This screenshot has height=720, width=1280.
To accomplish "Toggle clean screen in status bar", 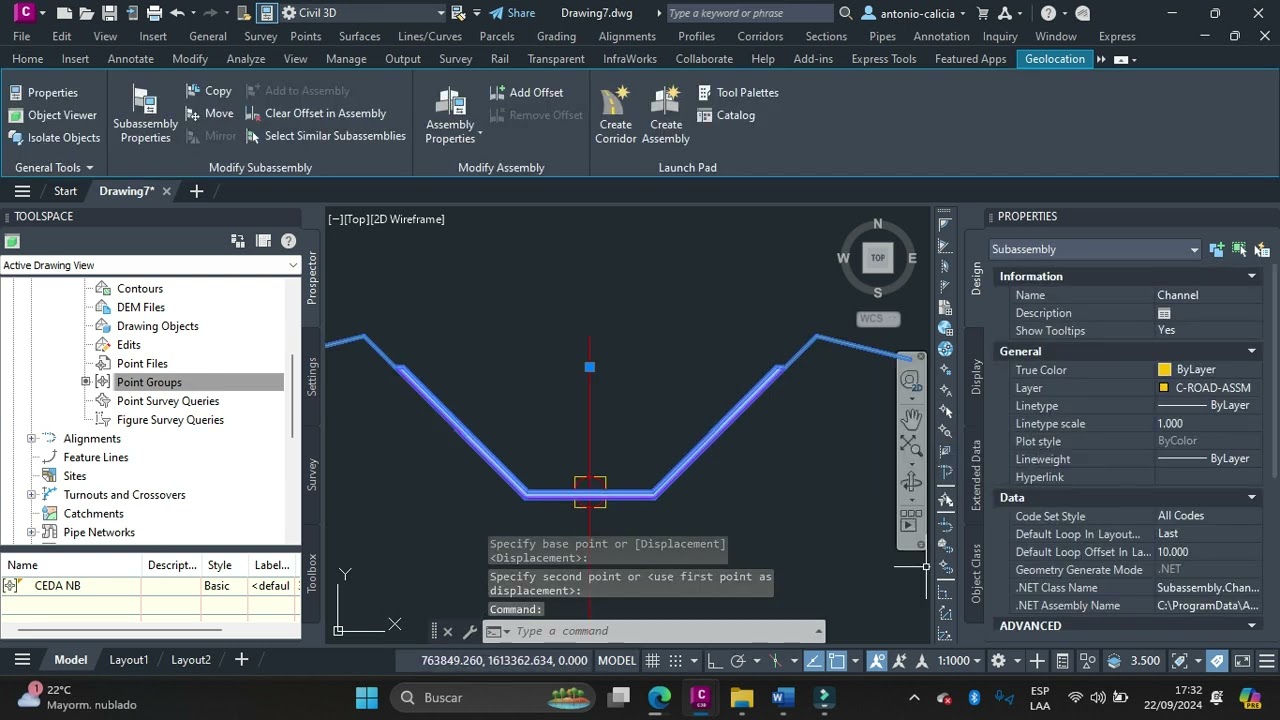I will (1242, 661).
